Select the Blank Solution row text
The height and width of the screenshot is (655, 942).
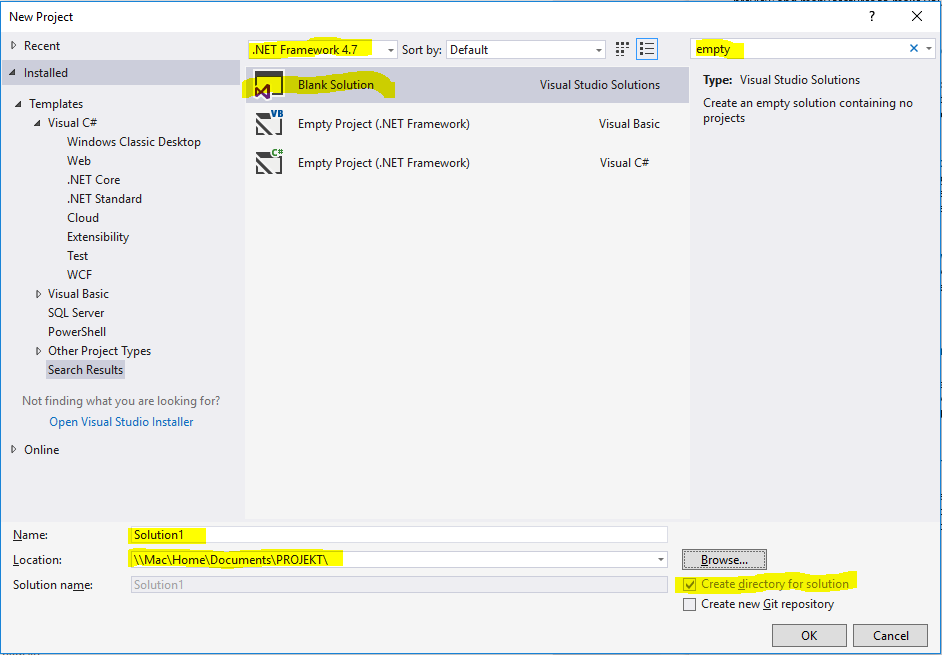point(336,85)
